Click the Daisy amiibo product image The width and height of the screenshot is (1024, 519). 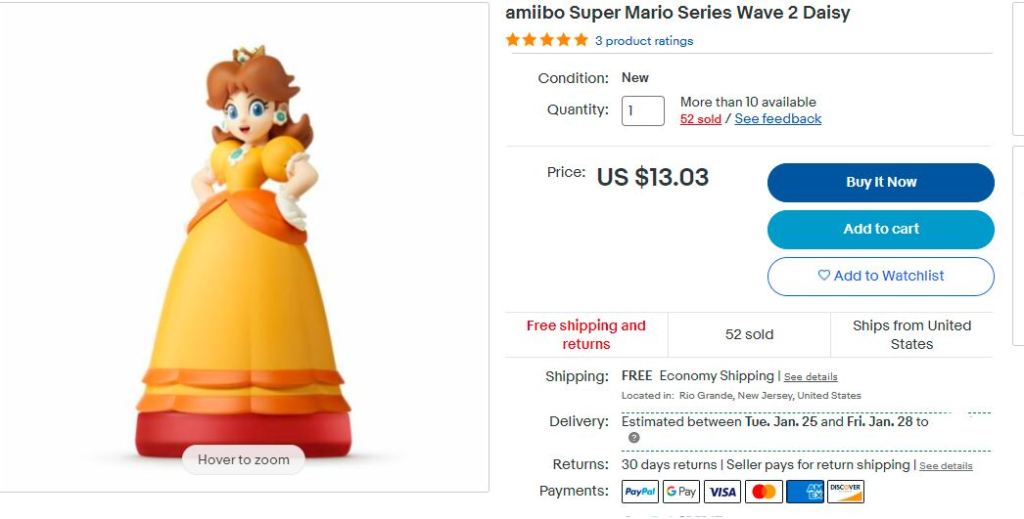click(244, 240)
